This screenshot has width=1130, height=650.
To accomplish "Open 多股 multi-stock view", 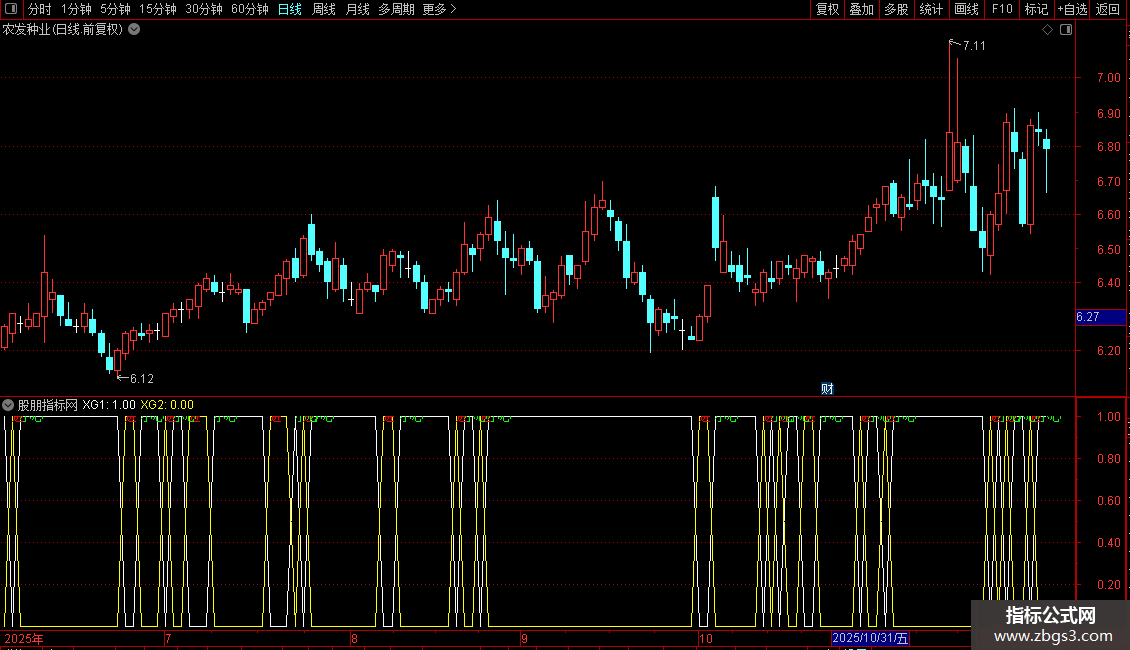I will pyautogui.click(x=897, y=9).
